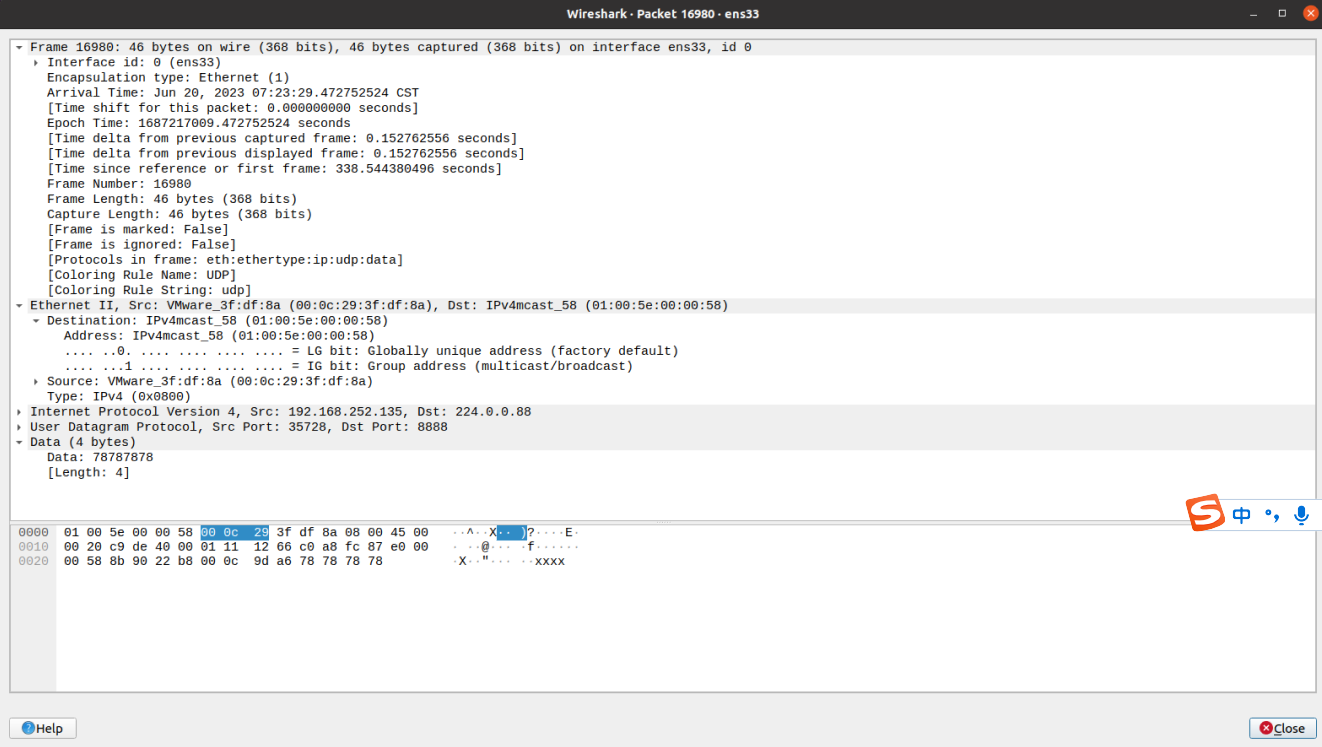Image resolution: width=1322 pixels, height=747 pixels.
Task: Select the Capture Length: 46 bytes row
Action: click(x=664, y=214)
